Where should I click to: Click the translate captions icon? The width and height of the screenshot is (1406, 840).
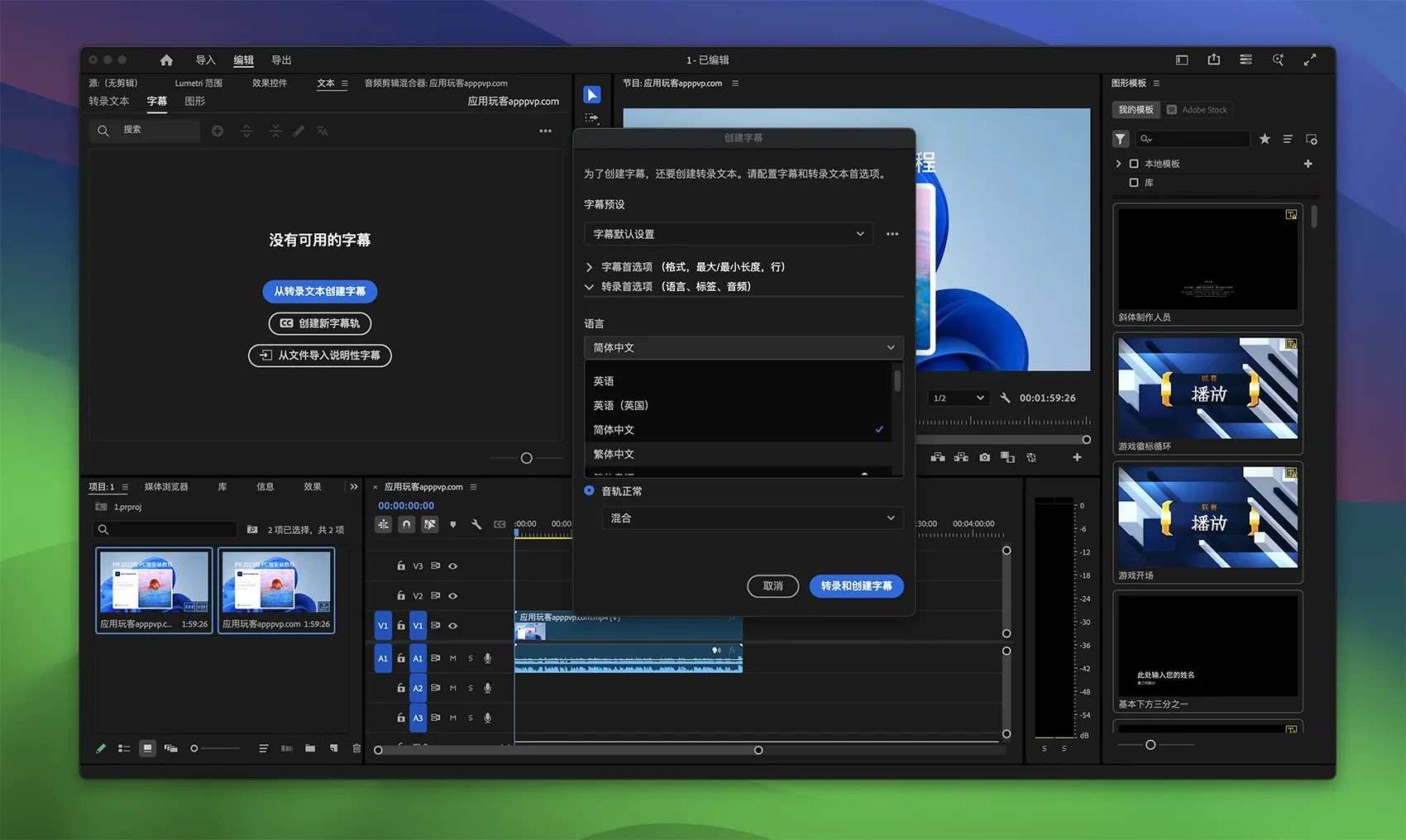point(323,131)
